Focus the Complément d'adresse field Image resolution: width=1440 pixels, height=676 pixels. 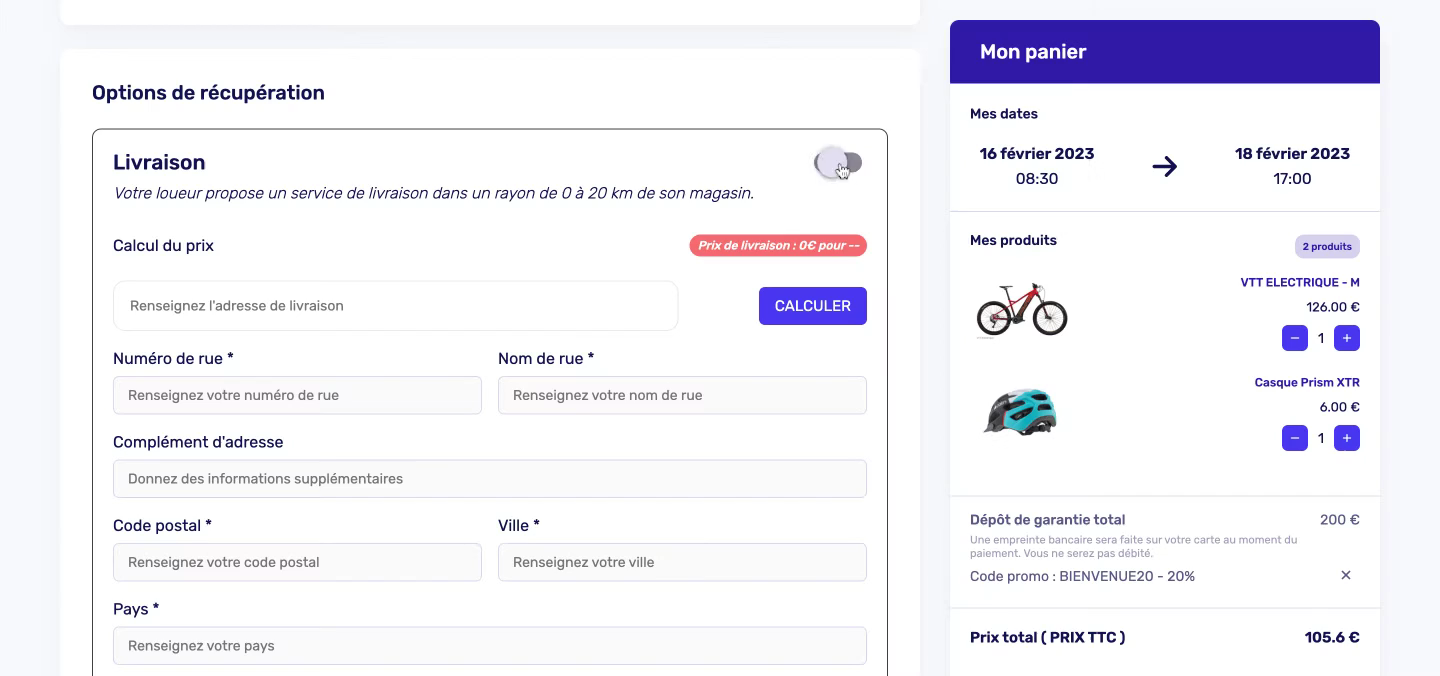coord(490,479)
